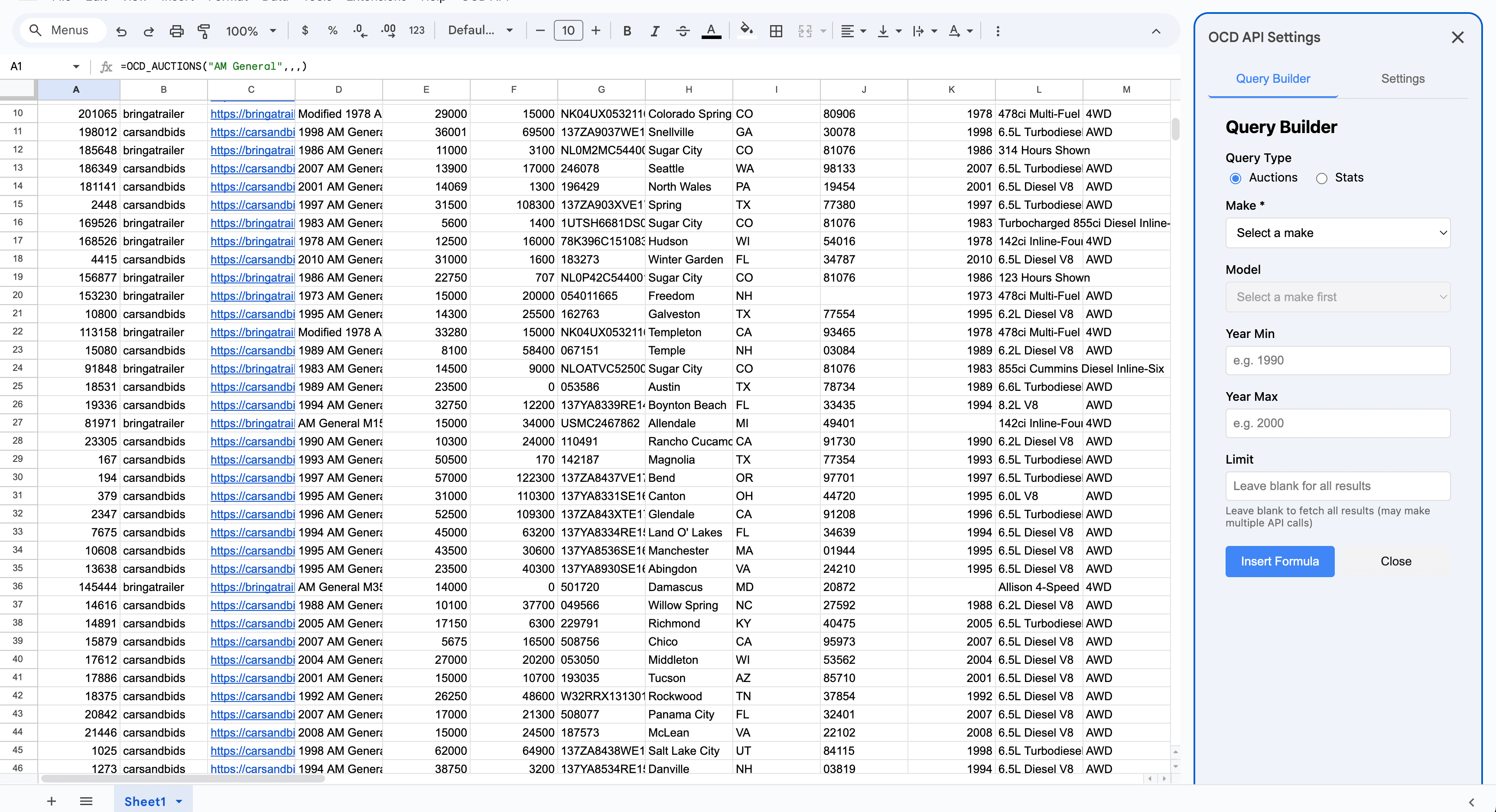
Task: Select the Stats query type radio button
Action: pyautogui.click(x=1322, y=179)
